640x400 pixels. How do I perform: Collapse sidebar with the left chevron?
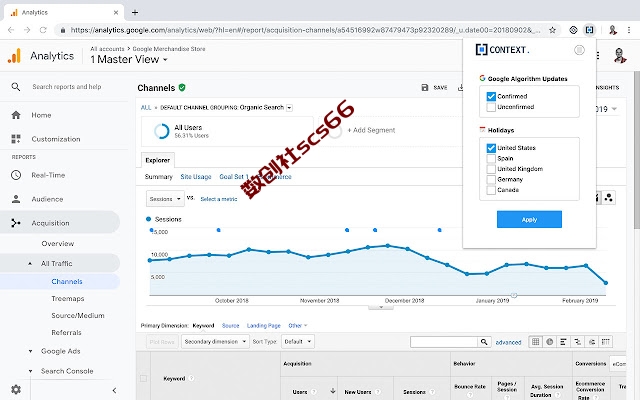click(114, 390)
